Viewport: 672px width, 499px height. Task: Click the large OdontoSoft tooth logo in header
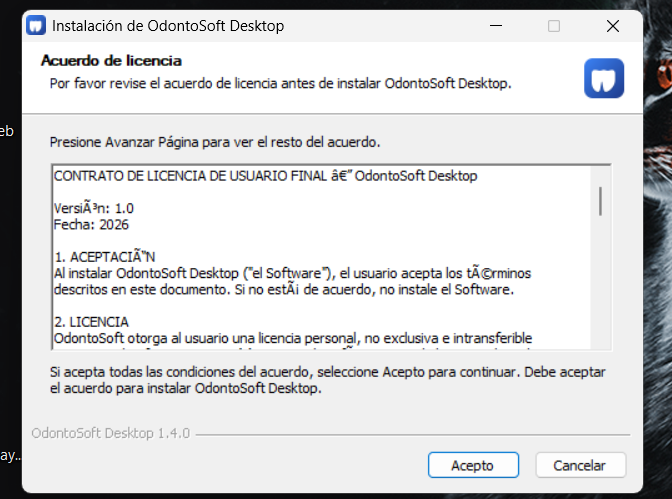coord(603,78)
